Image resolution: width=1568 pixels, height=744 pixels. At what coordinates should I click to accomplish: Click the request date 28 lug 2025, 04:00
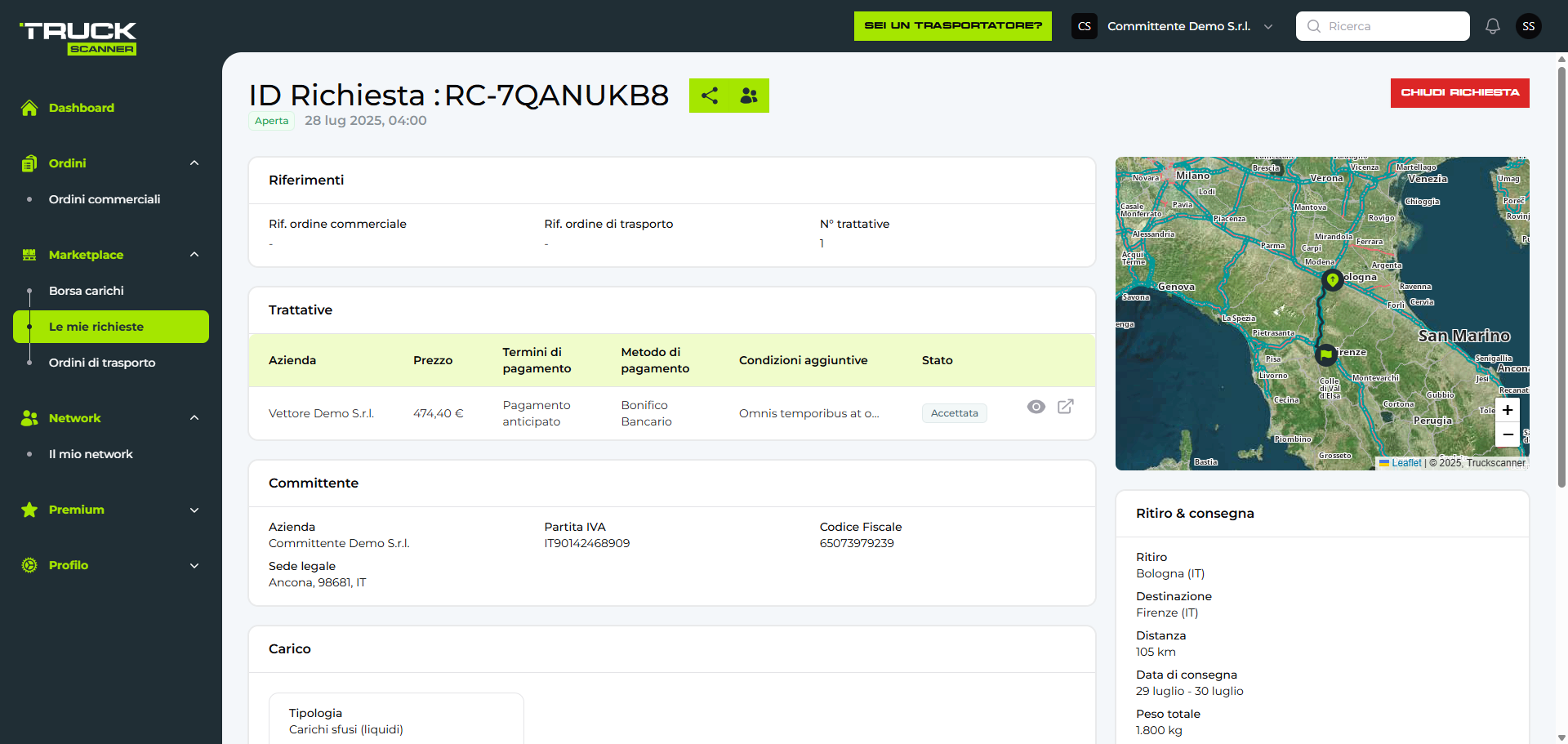[365, 121]
